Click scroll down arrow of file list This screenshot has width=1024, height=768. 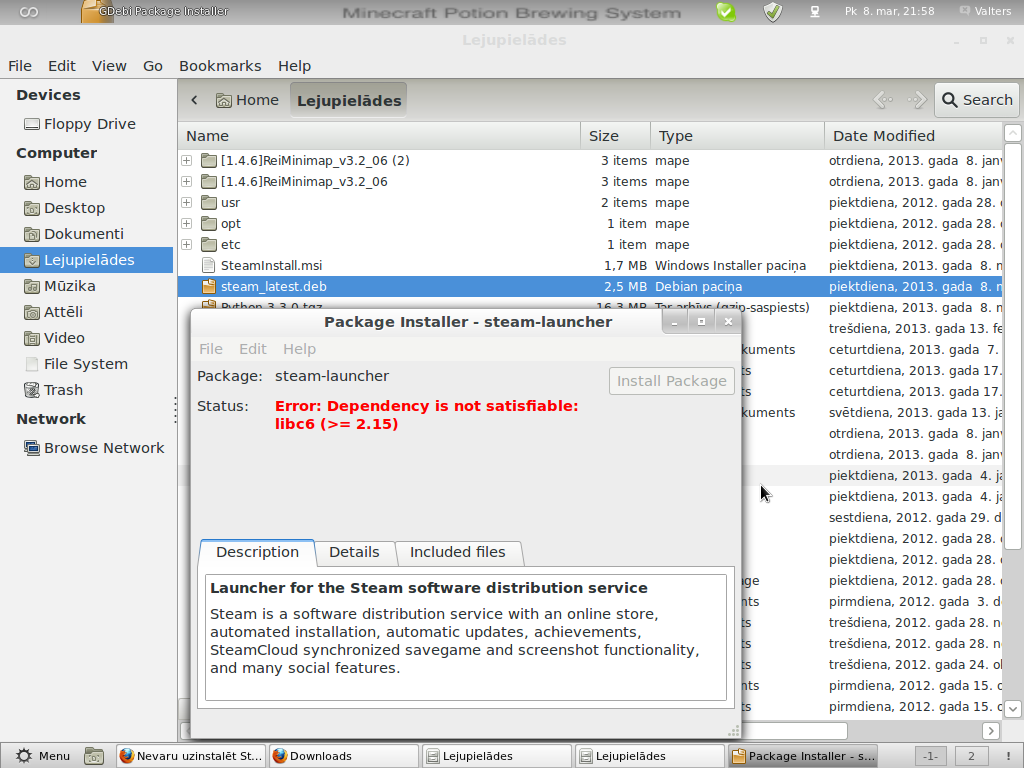coord(1012,708)
